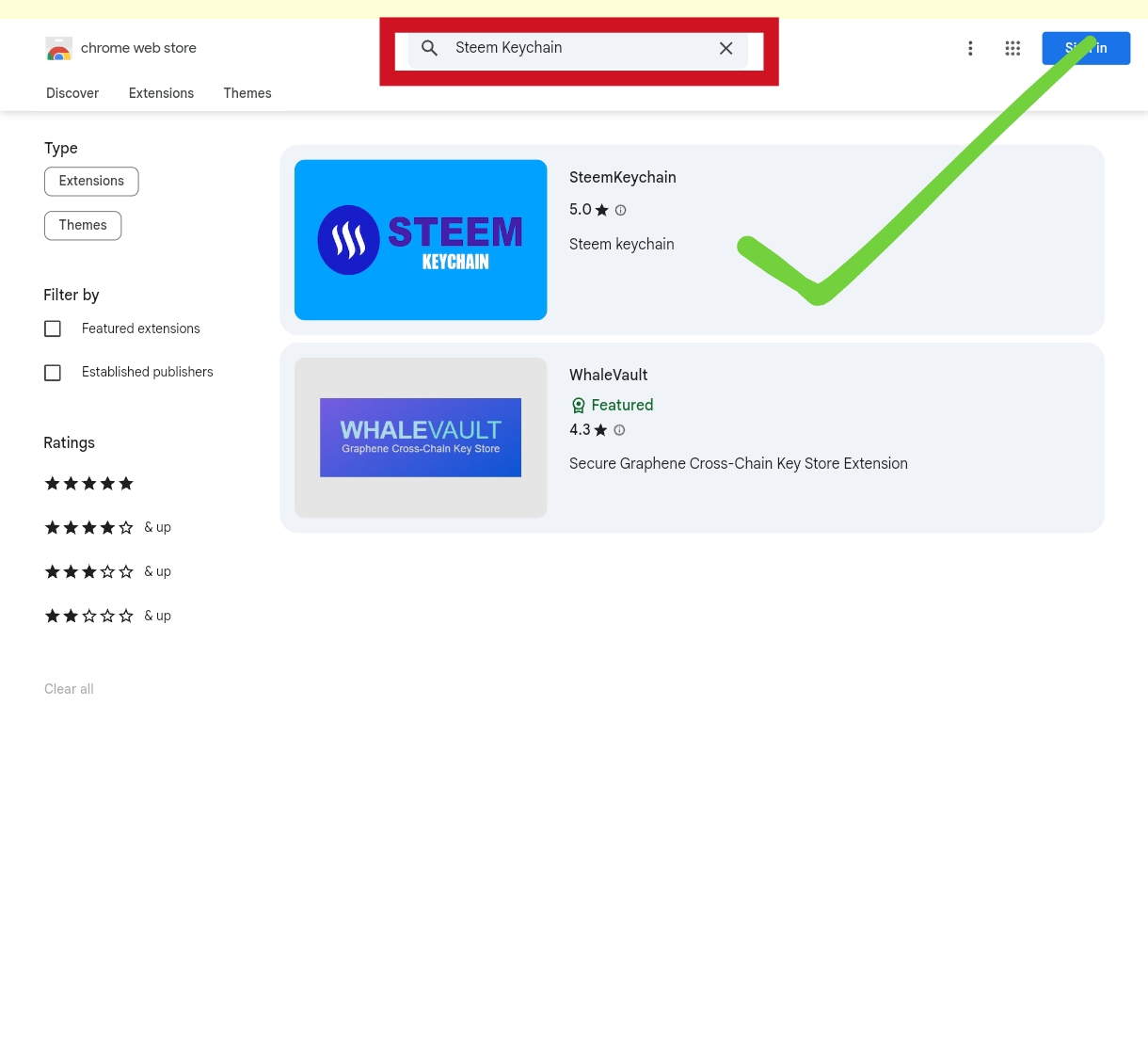This screenshot has height=1042, width=1148.
Task: Click the WhaleVault Featured badge icon
Action: [579, 406]
